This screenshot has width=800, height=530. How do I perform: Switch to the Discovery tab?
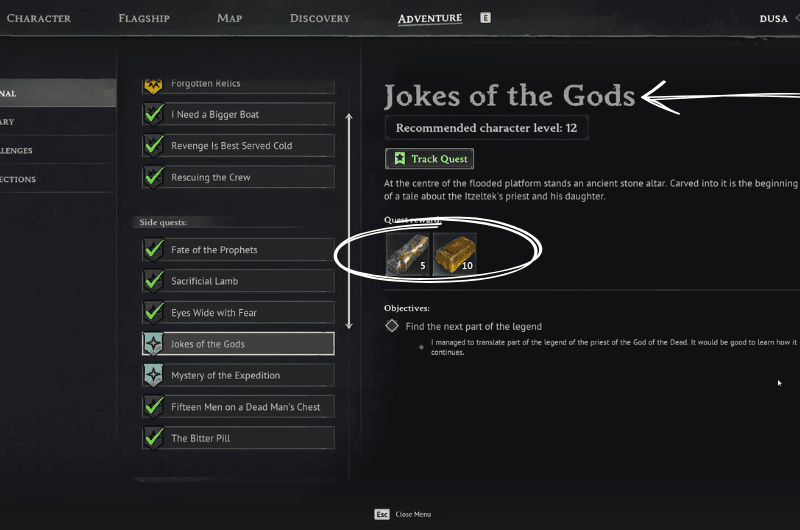tap(320, 18)
